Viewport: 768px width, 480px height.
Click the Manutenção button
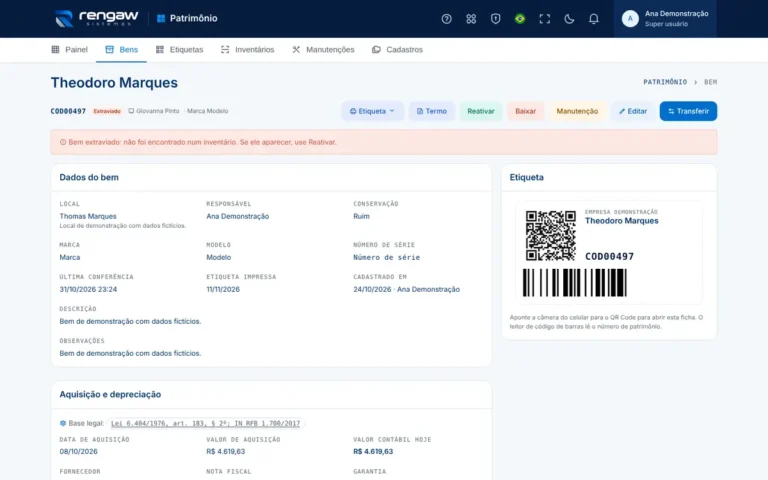click(577, 111)
